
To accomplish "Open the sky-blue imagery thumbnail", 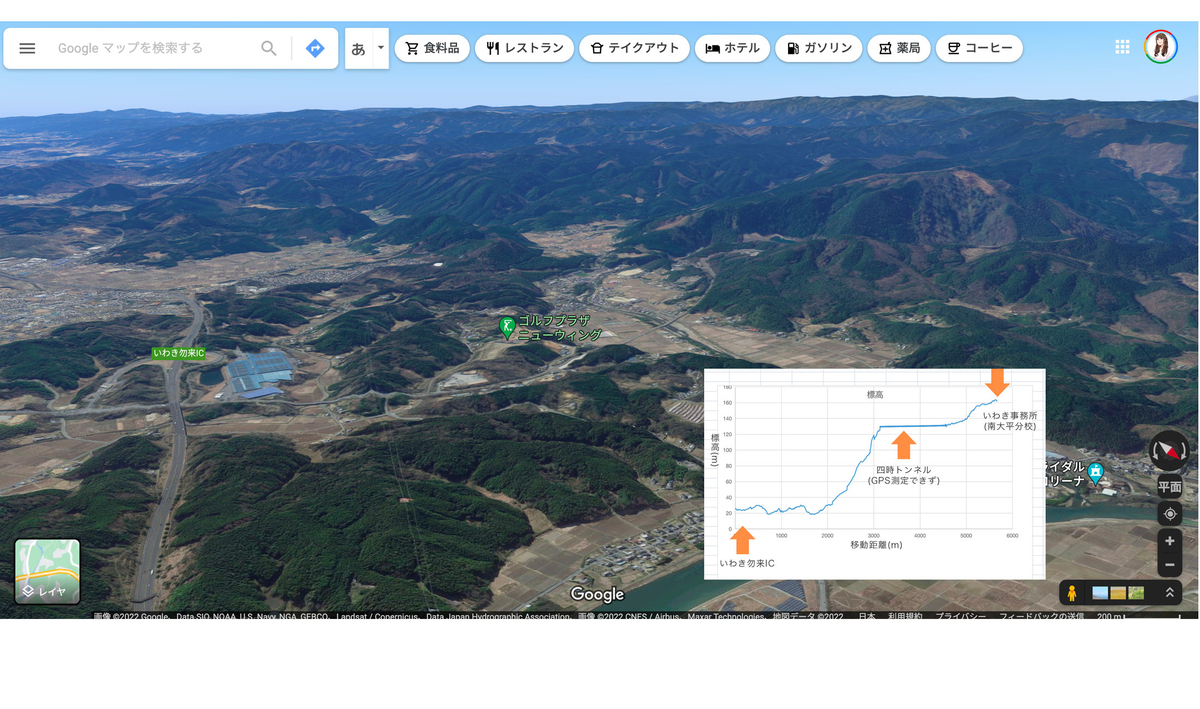I will (x=1100, y=593).
